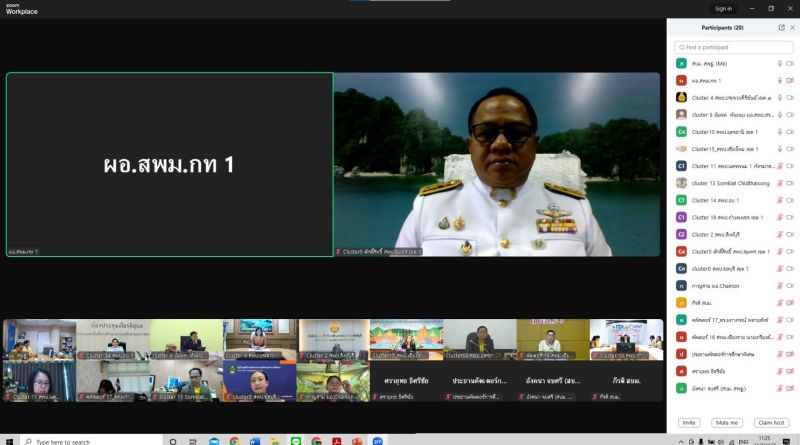The image size is (800, 445).
Task: Click the Participants (20) panel title
Action: point(722,28)
